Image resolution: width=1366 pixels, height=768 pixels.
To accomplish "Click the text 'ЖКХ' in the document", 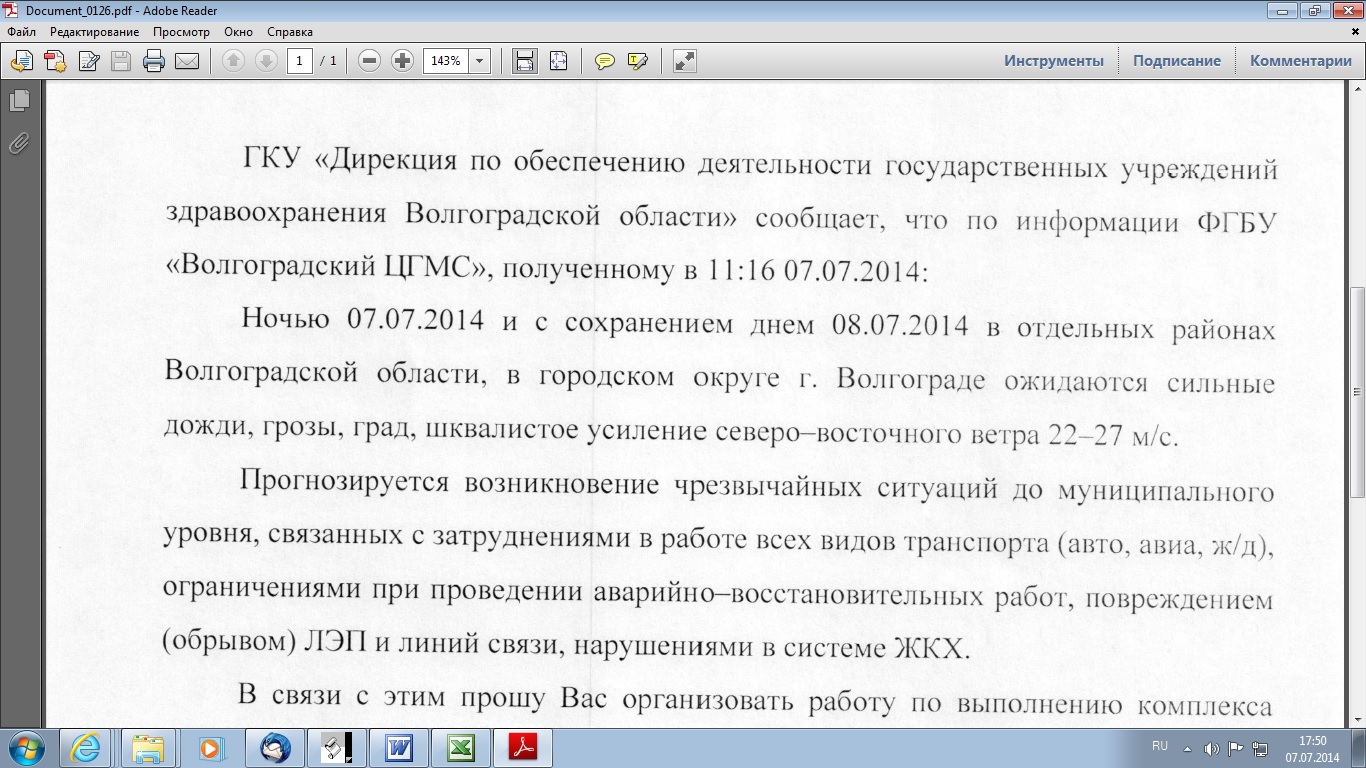I will click(929, 647).
